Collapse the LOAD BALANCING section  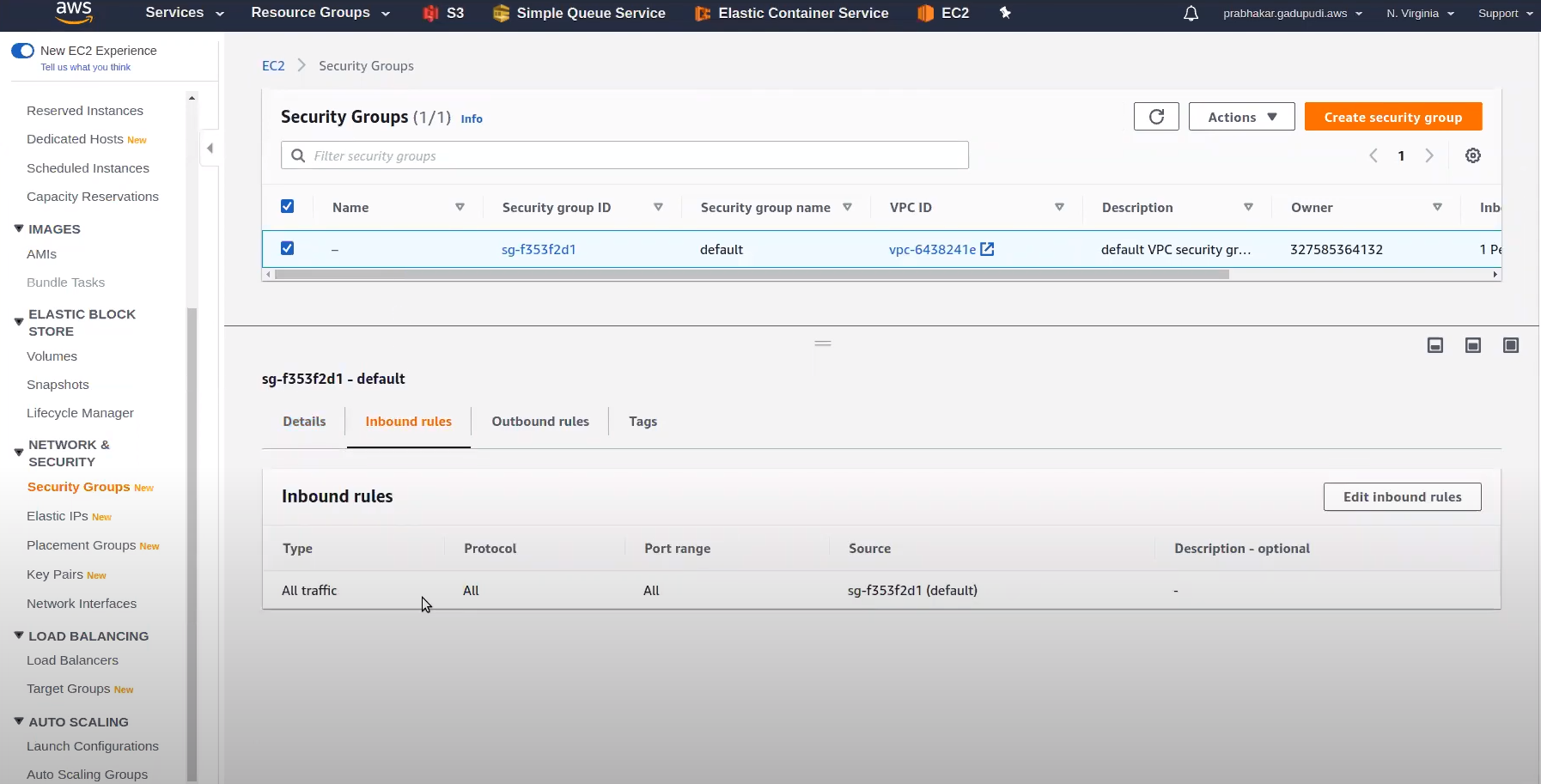click(19, 635)
